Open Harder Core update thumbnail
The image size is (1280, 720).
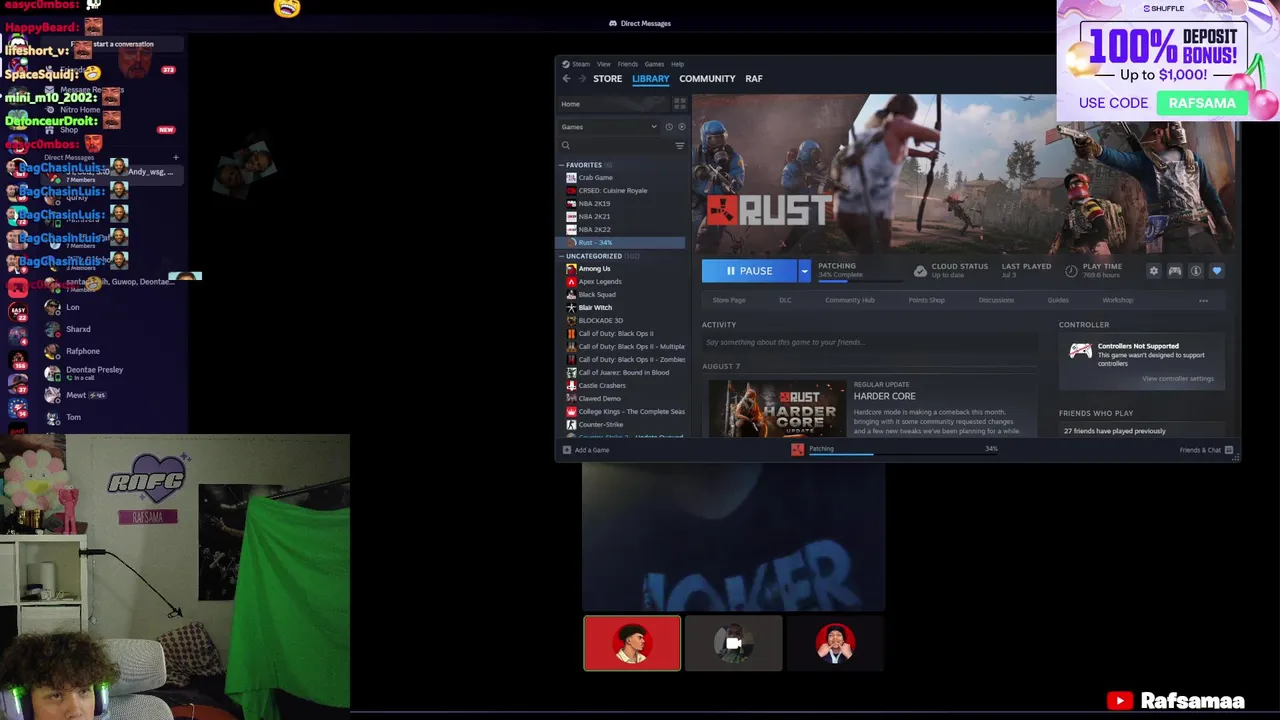point(777,408)
